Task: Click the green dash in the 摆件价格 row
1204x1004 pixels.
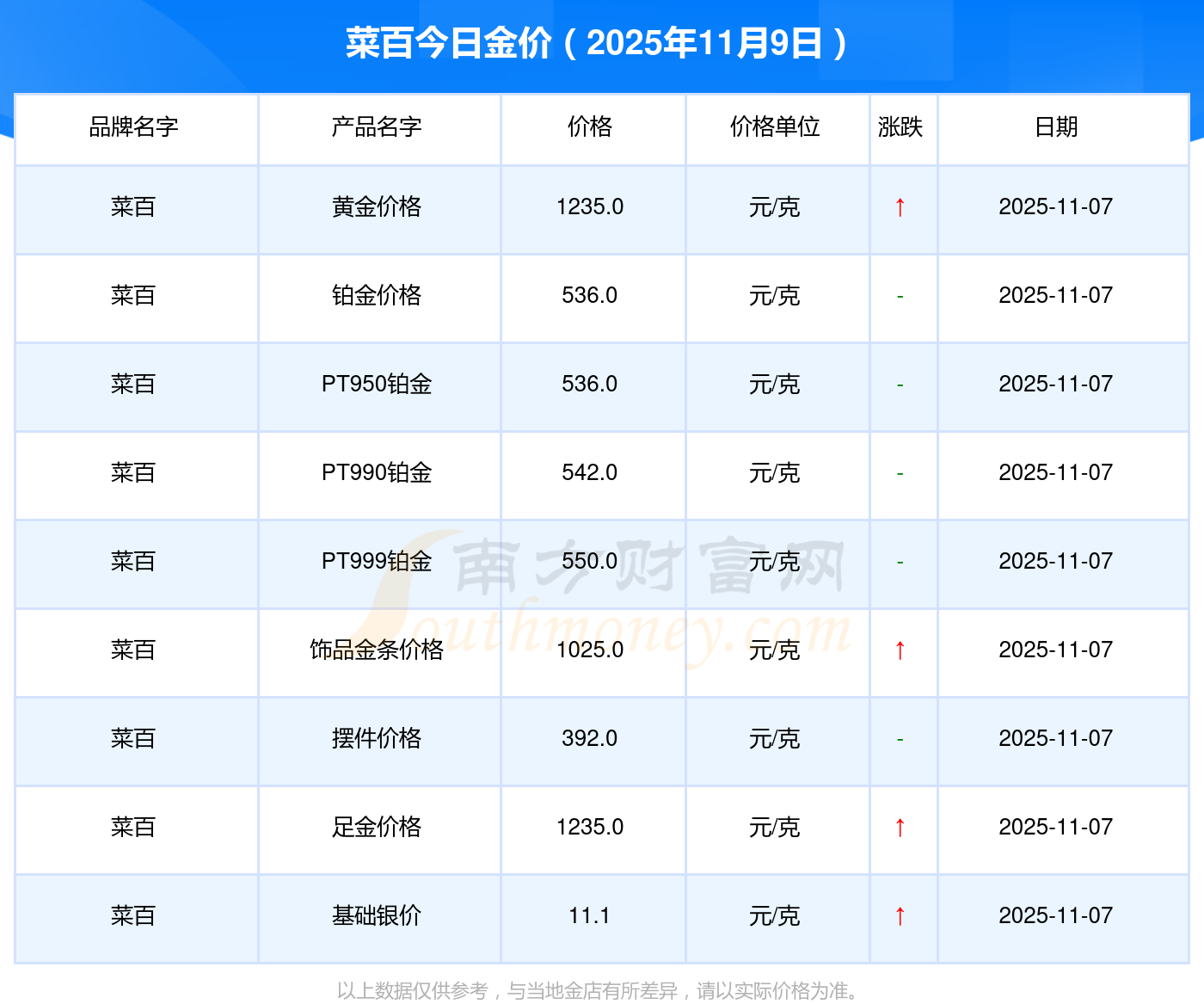Action: pyautogui.click(x=900, y=740)
